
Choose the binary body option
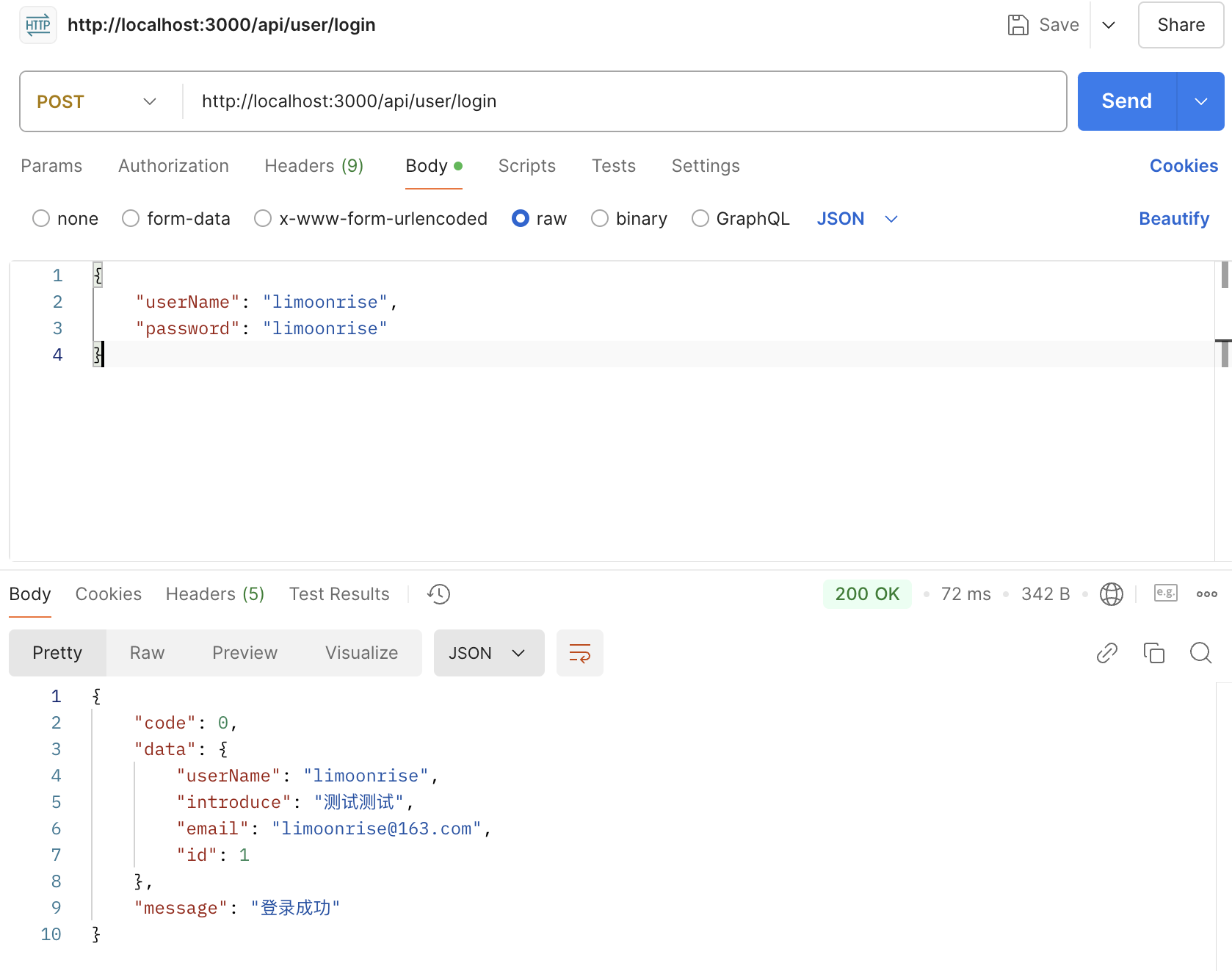(x=600, y=219)
